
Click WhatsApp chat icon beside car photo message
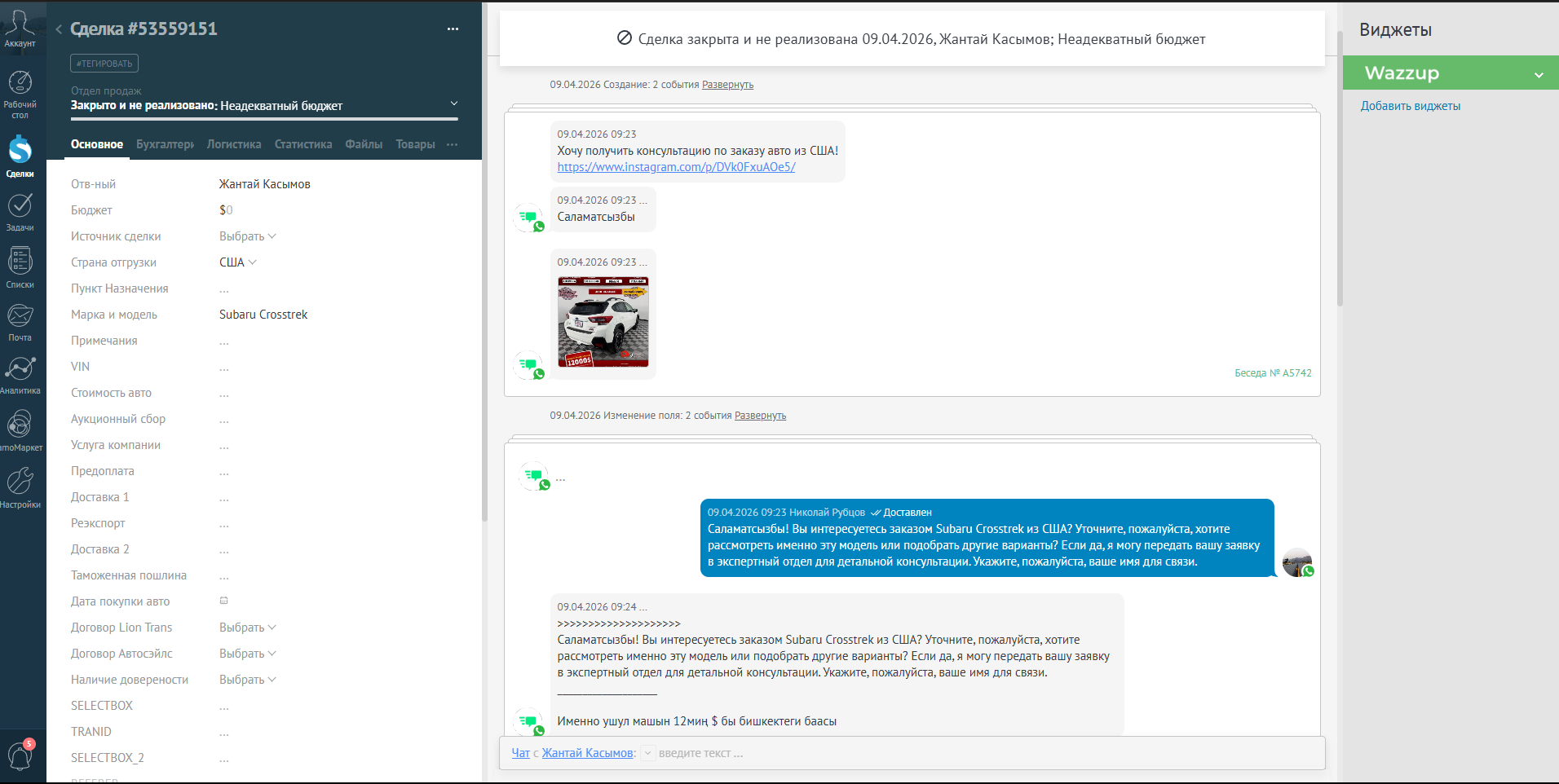[x=530, y=366]
